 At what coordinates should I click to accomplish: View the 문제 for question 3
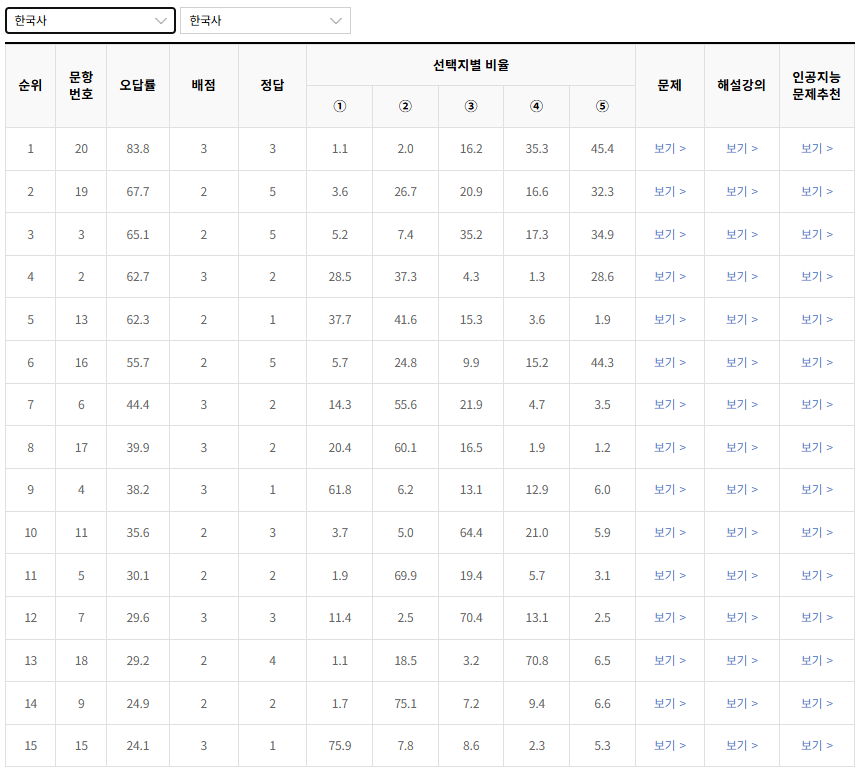670,233
